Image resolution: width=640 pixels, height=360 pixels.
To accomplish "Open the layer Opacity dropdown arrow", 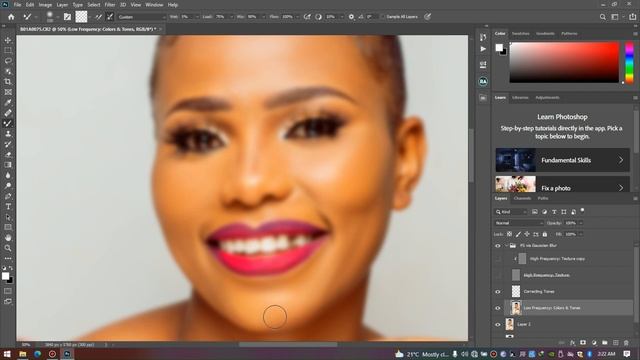I will tap(581, 223).
